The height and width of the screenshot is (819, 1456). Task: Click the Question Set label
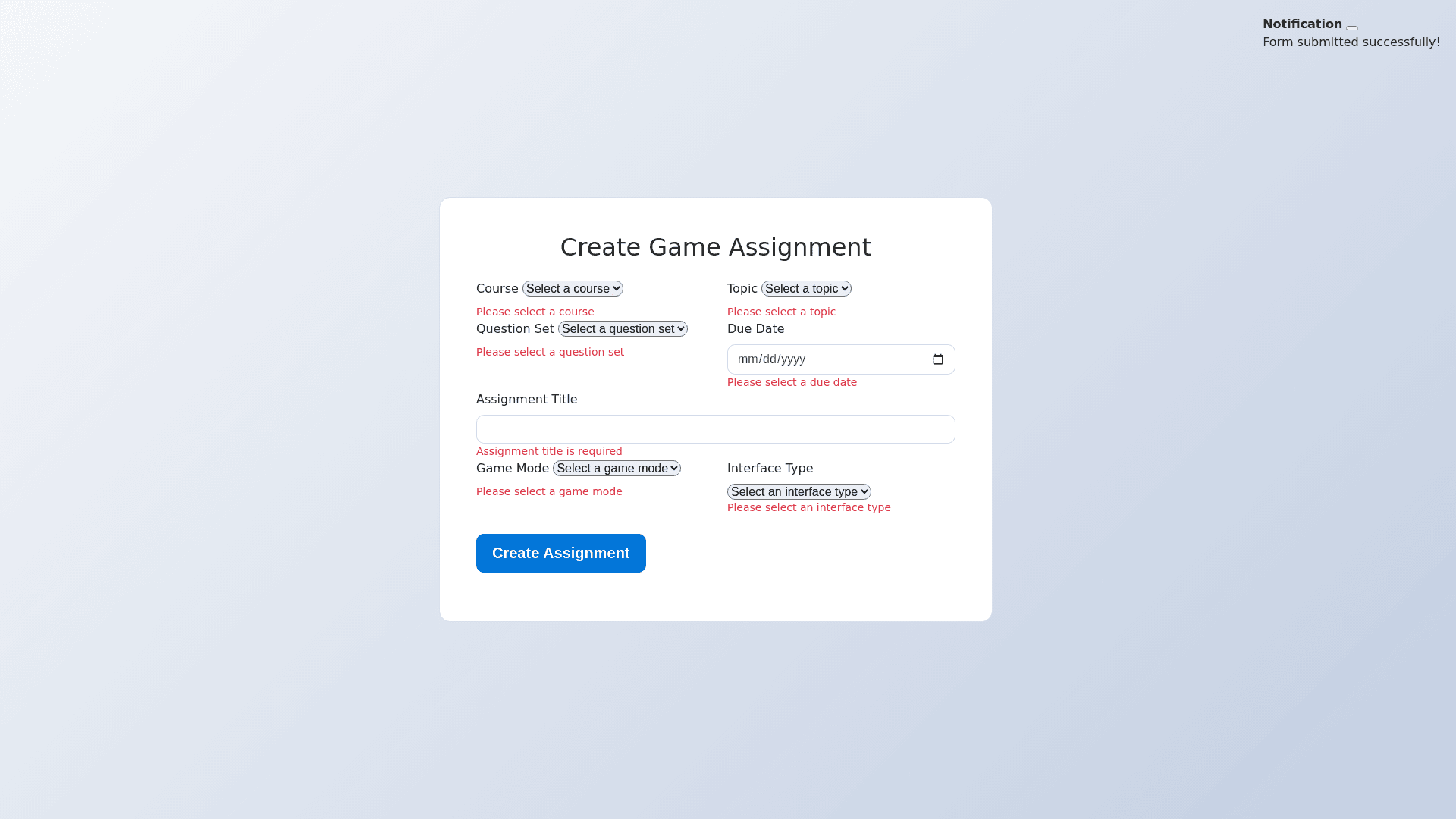coord(515,329)
